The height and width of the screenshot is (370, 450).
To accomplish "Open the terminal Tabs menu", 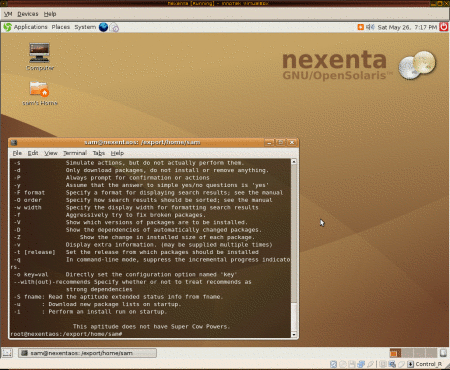I will (x=99, y=153).
